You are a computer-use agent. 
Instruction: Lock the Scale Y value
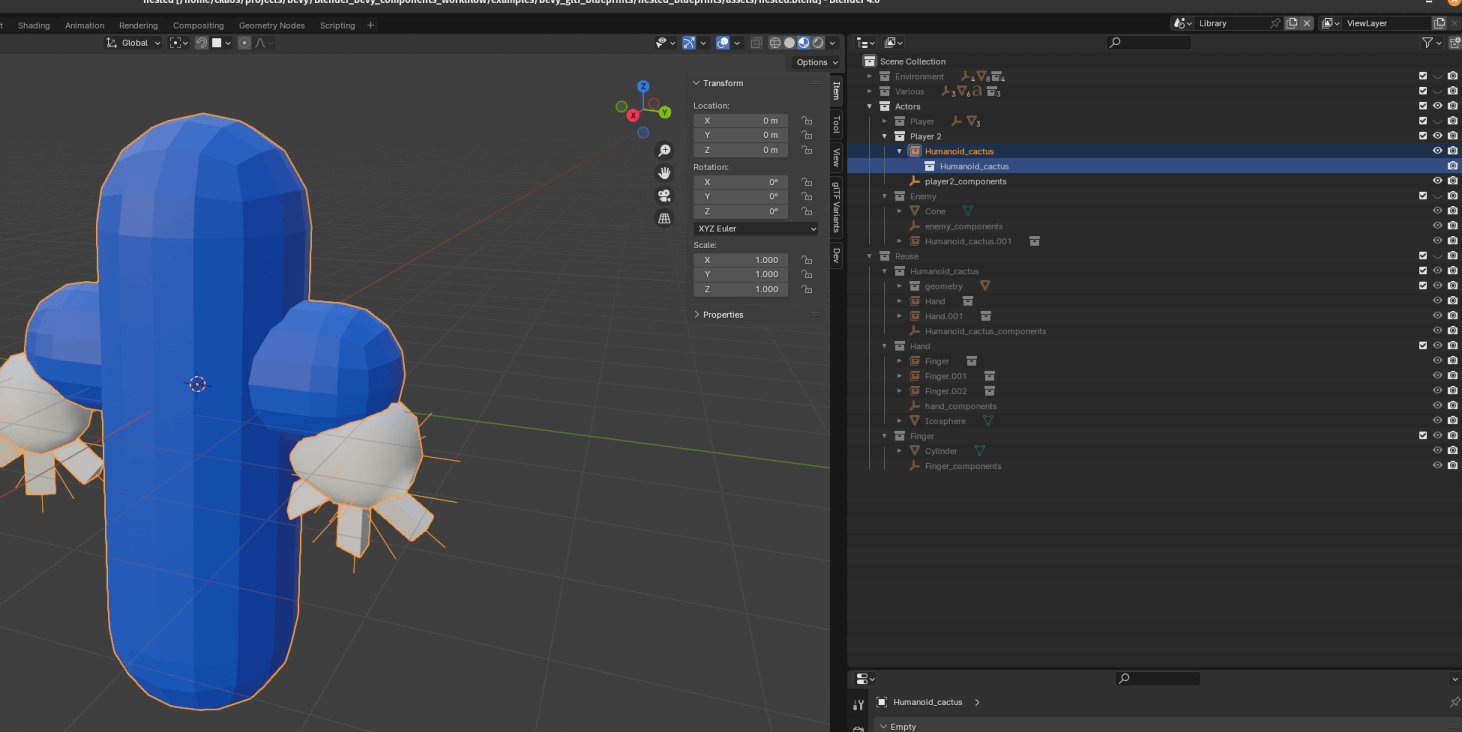click(806, 274)
